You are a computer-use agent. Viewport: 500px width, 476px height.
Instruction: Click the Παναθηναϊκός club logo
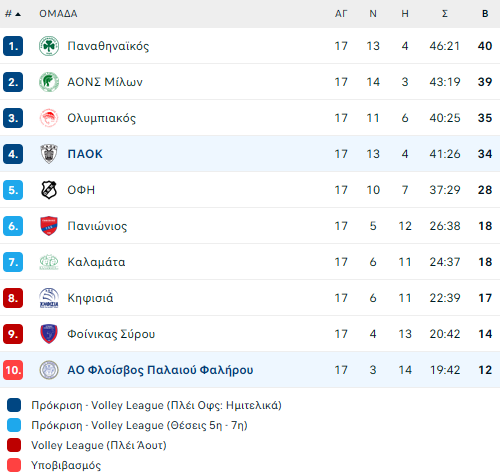[49, 46]
